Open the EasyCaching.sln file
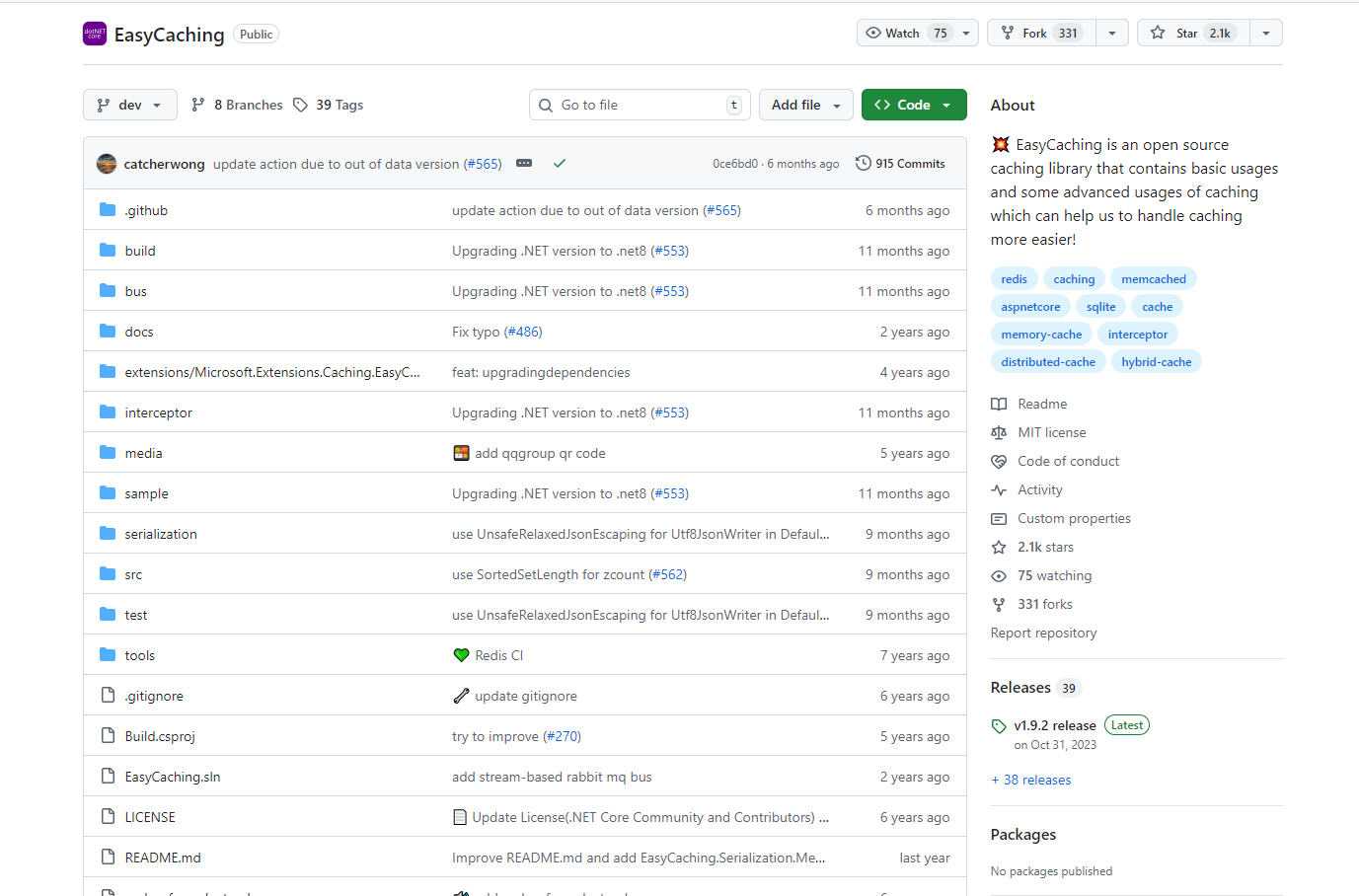 click(173, 777)
